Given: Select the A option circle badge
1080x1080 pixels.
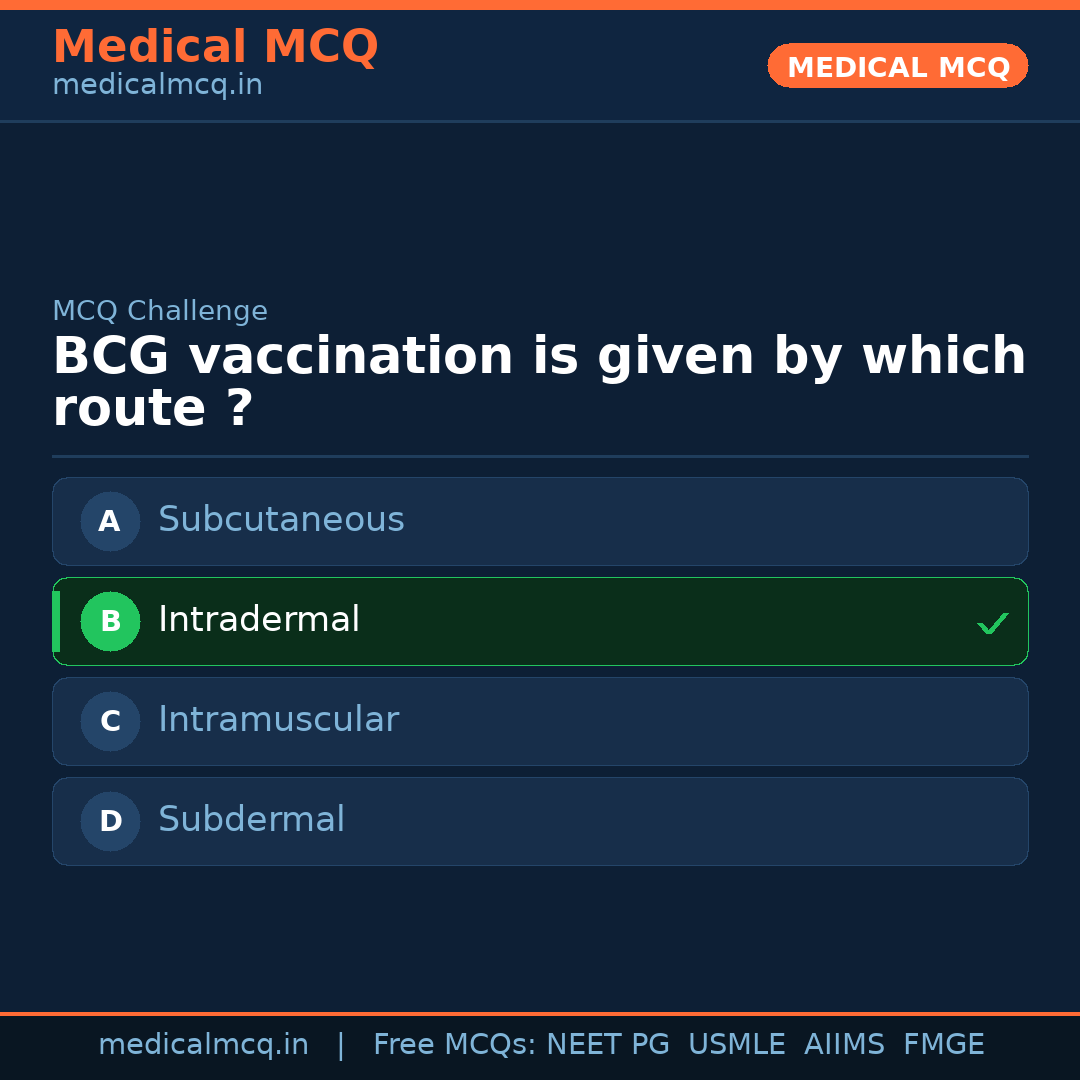Looking at the screenshot, I should click(110, 521).
